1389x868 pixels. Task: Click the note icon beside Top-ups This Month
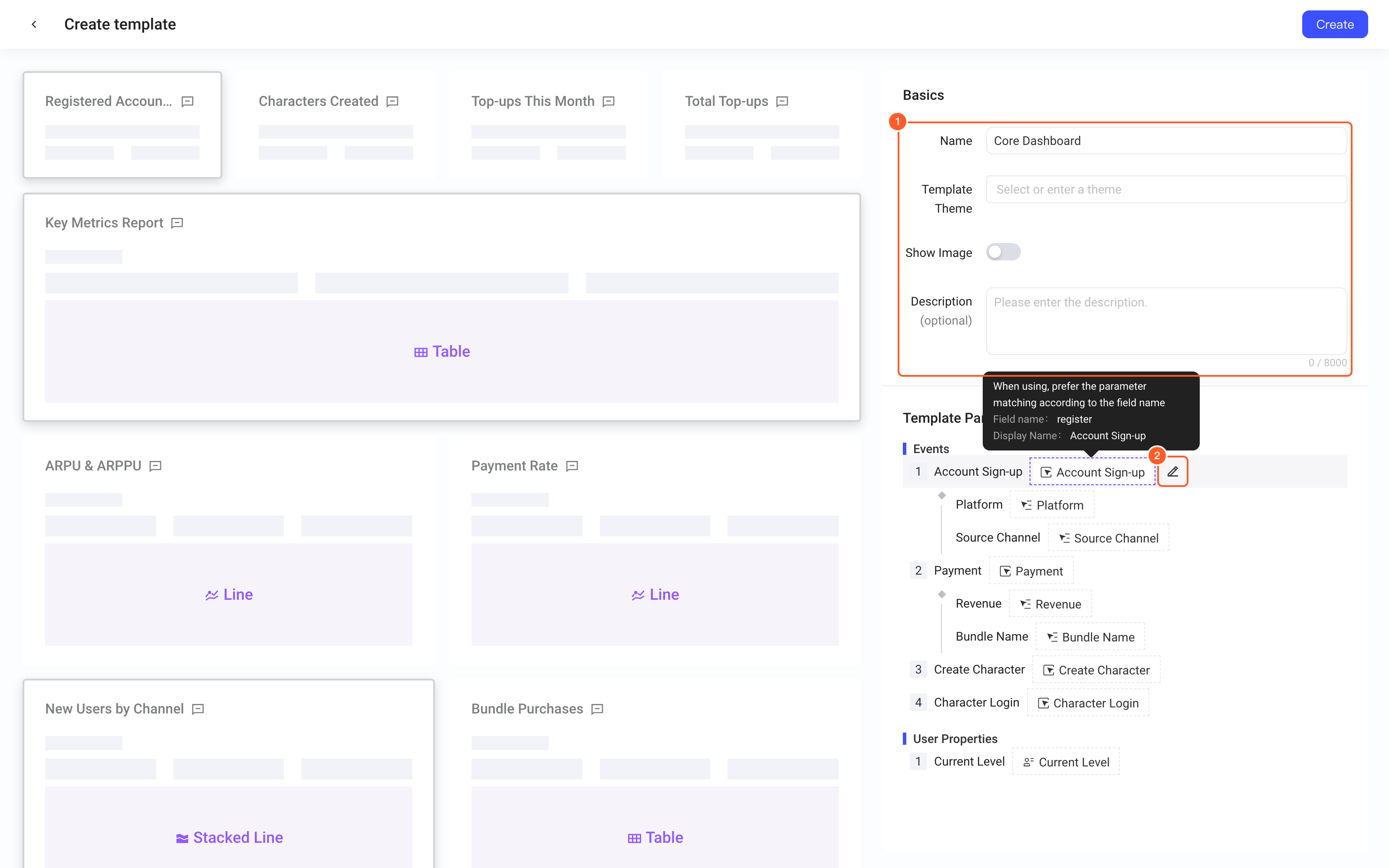click(x=609, y=102)
